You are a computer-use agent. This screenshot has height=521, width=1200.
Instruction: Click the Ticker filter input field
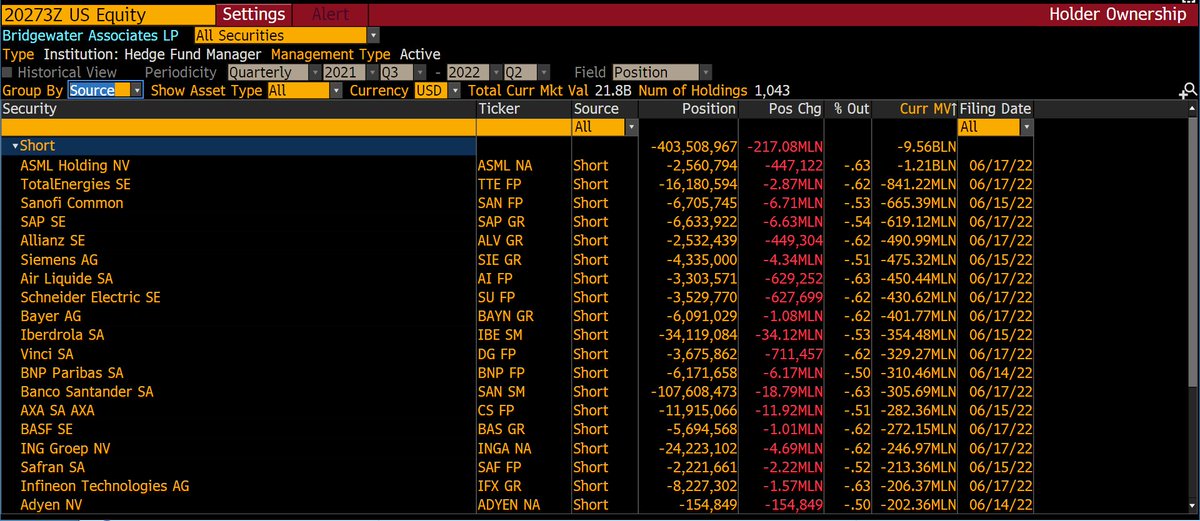pos(523,127)
